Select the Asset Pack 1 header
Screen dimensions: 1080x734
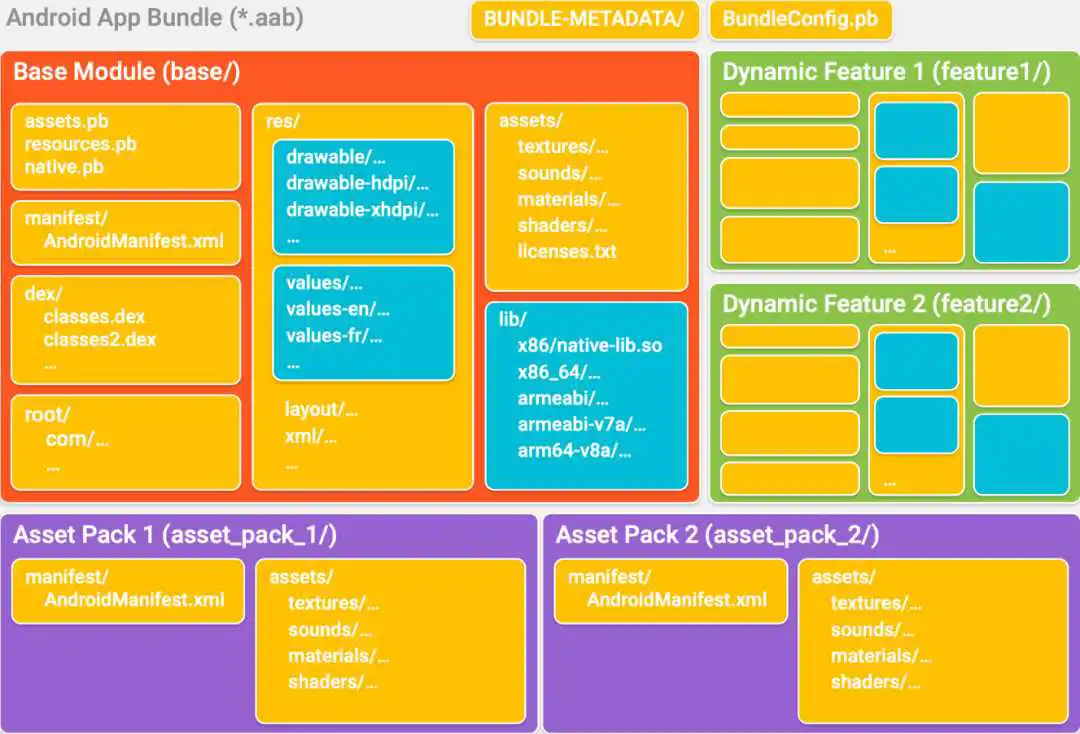coord(175,535)
